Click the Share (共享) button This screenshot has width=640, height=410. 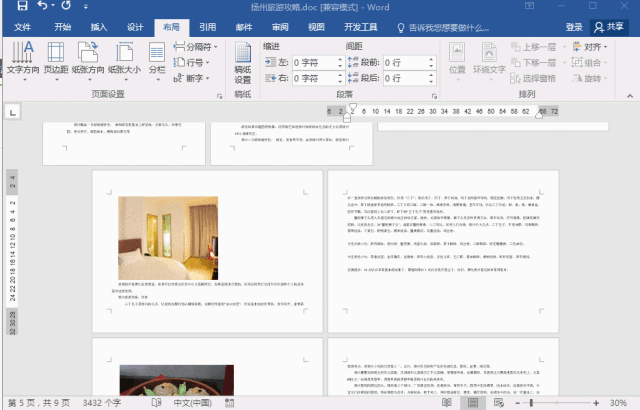(609, 27)
